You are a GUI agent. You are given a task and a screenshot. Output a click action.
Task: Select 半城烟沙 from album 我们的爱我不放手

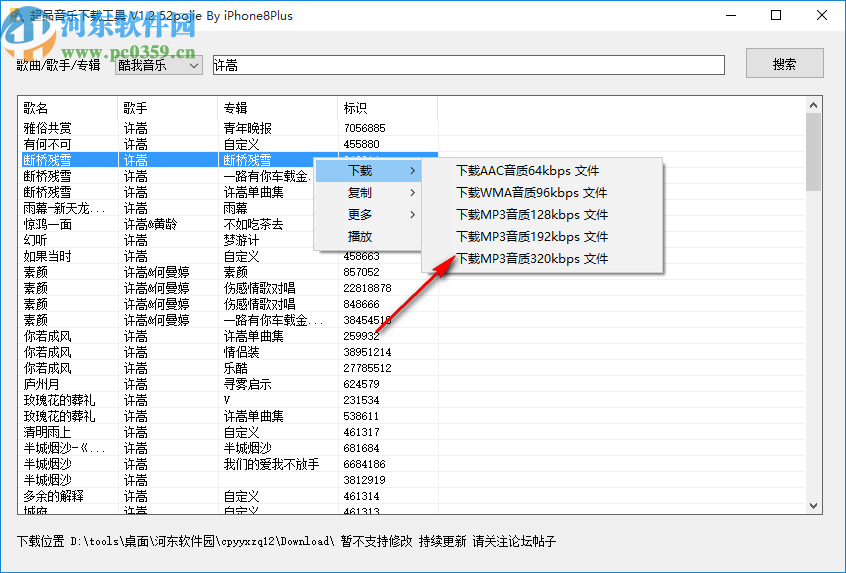click(x=228, y=465)
